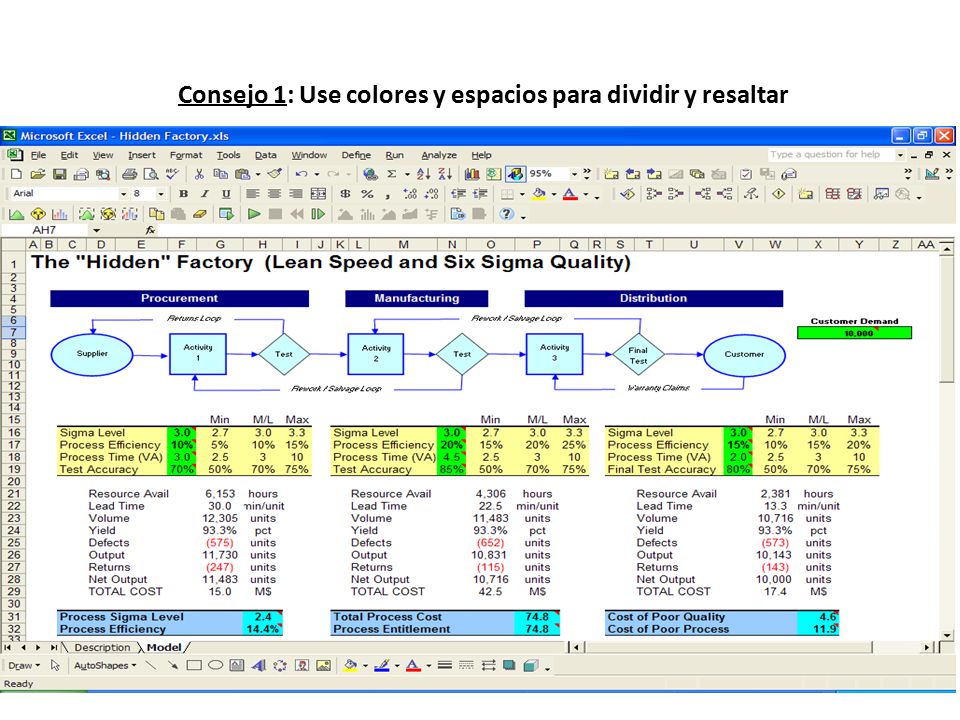
Task: Expand the Name Box AH7 dropdown
Action: (x=97, y=231)
